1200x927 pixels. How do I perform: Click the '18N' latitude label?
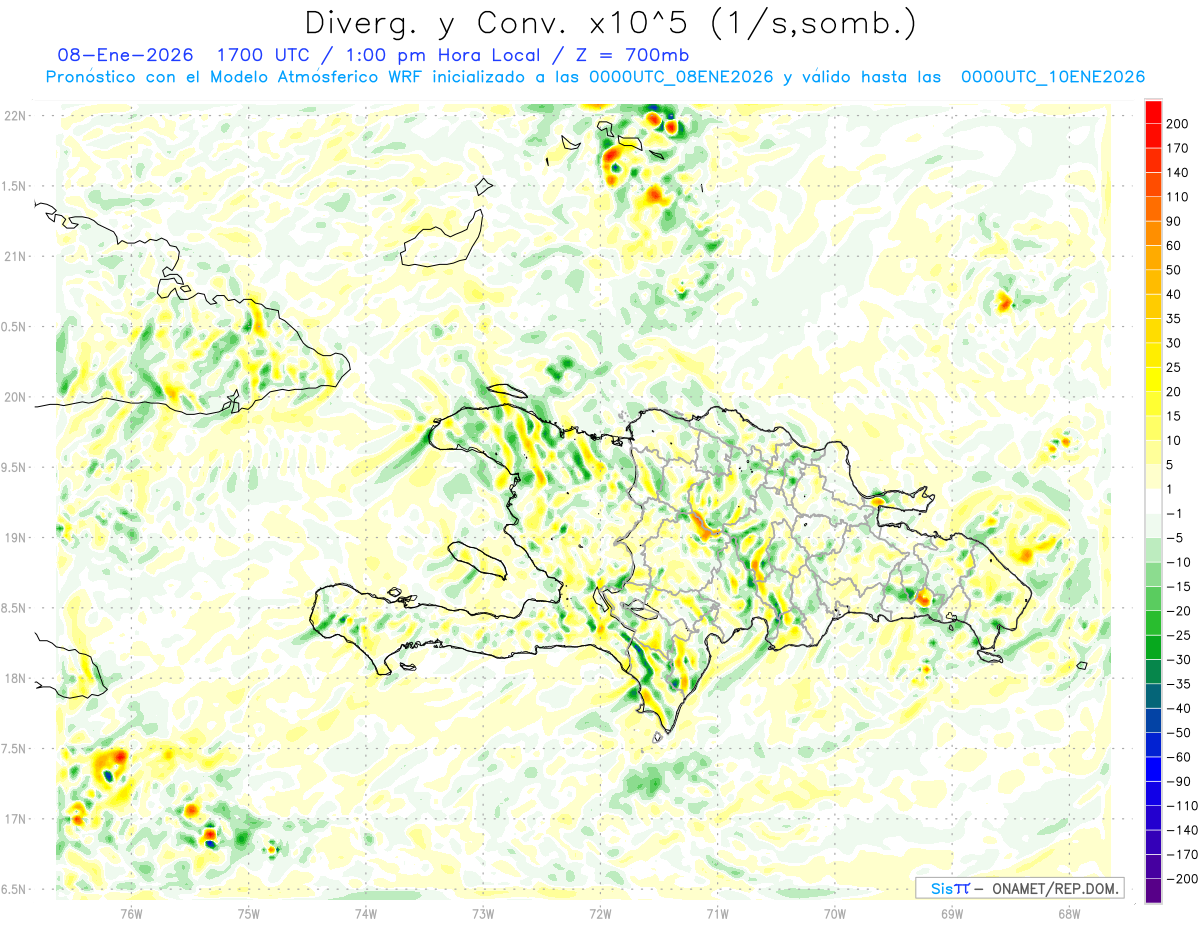14,678
